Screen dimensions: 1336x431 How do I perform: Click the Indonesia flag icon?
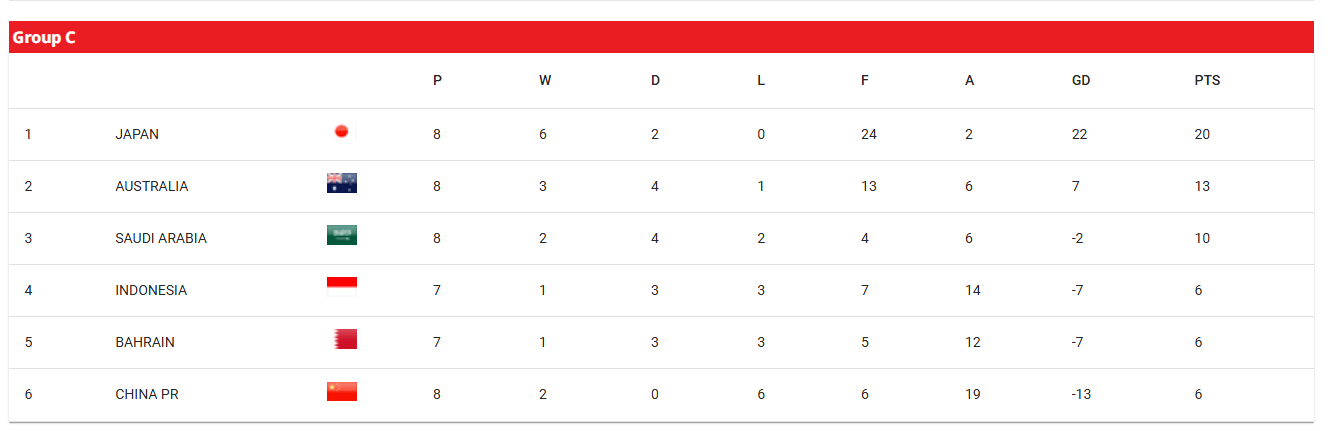tap(341, 288)
